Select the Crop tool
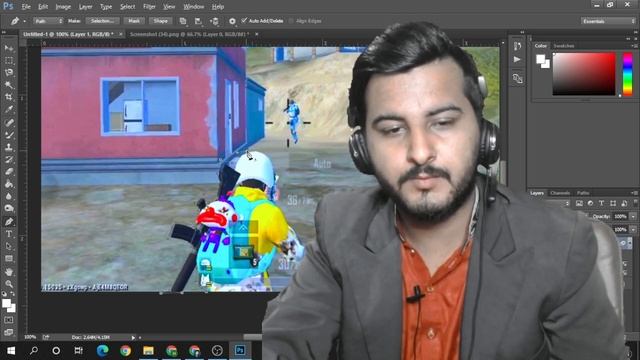The image size is (640, 360). pyautogui.click(x=9, y=97)
